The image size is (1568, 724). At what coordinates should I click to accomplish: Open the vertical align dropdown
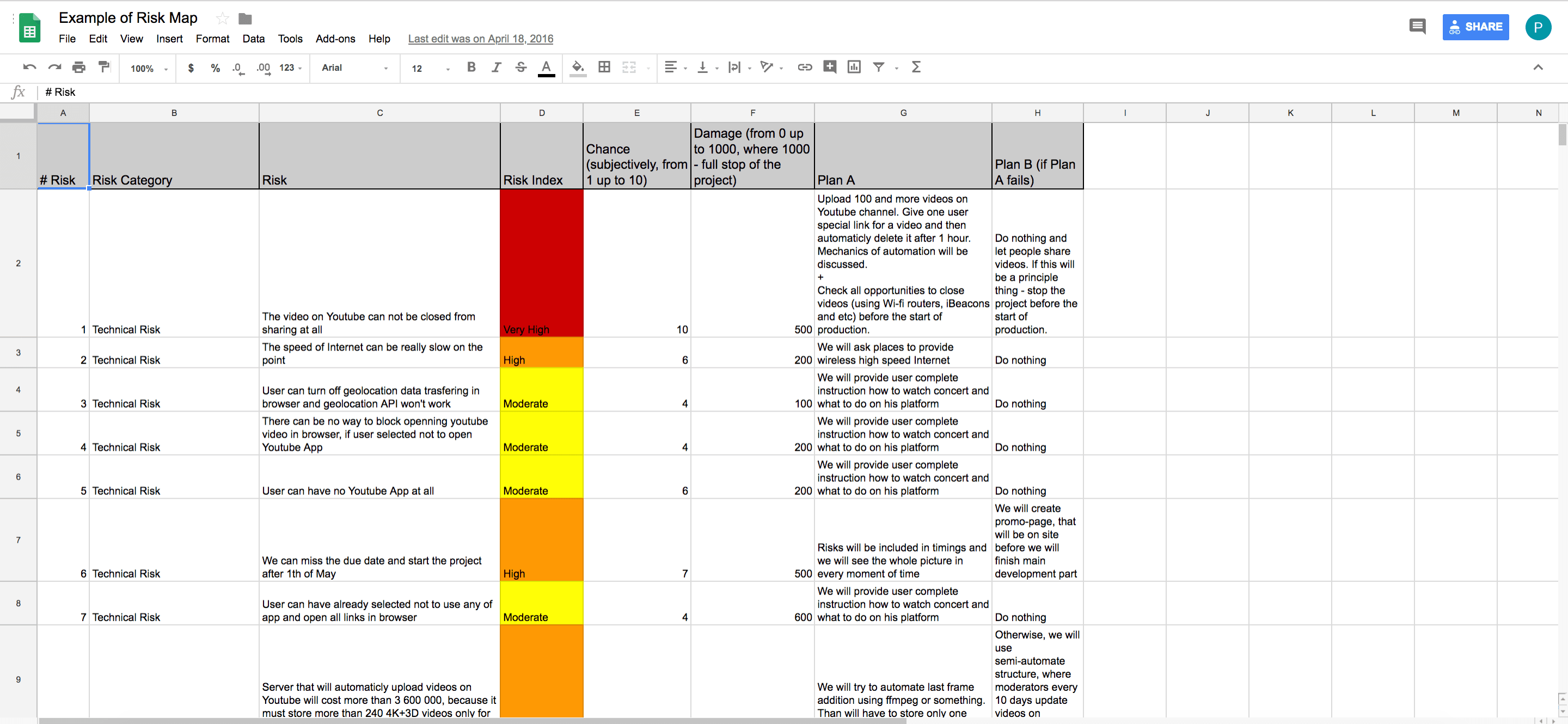point(707,68)
